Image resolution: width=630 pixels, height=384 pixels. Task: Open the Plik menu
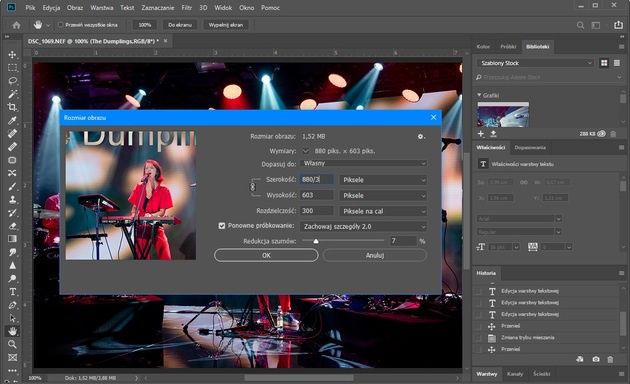tap(30, 8)
